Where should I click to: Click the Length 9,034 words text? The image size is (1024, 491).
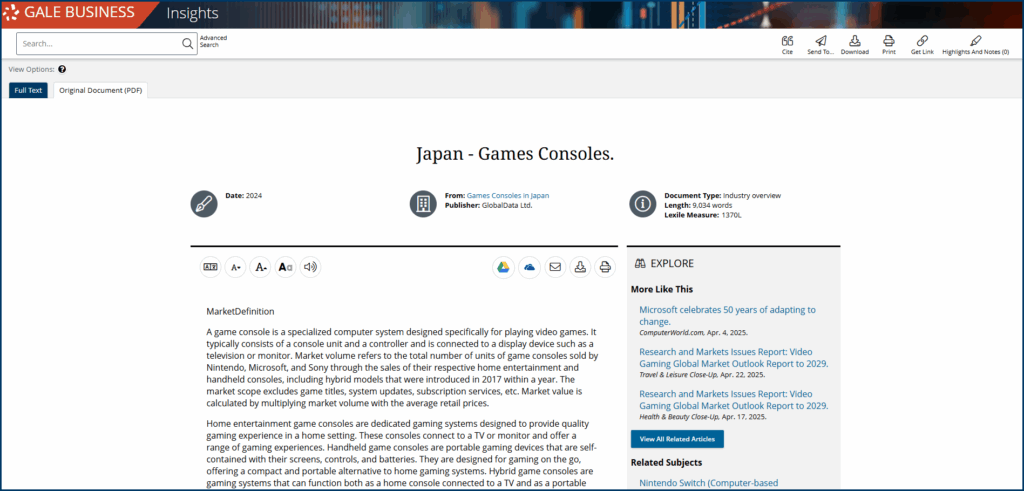tap(698, 205)
